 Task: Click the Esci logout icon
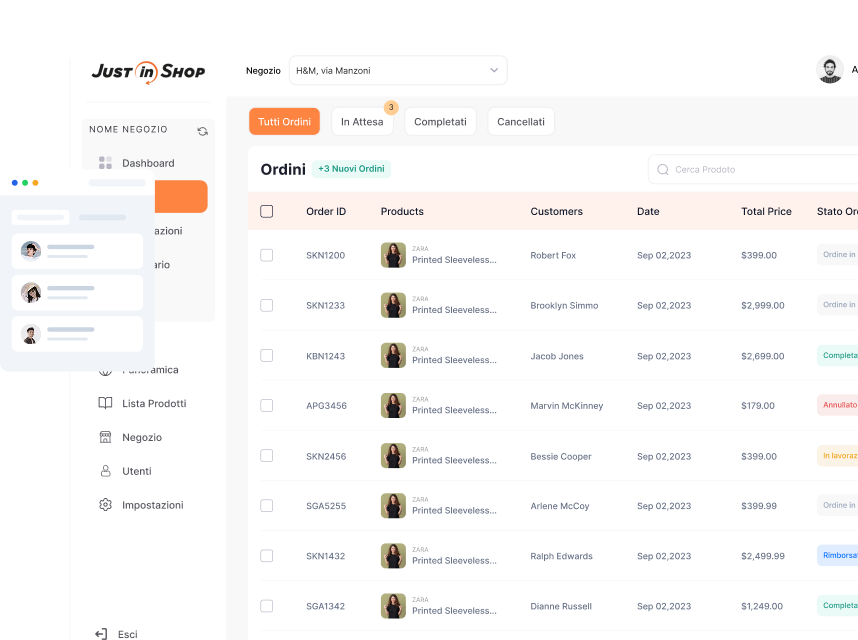[101, 634]
